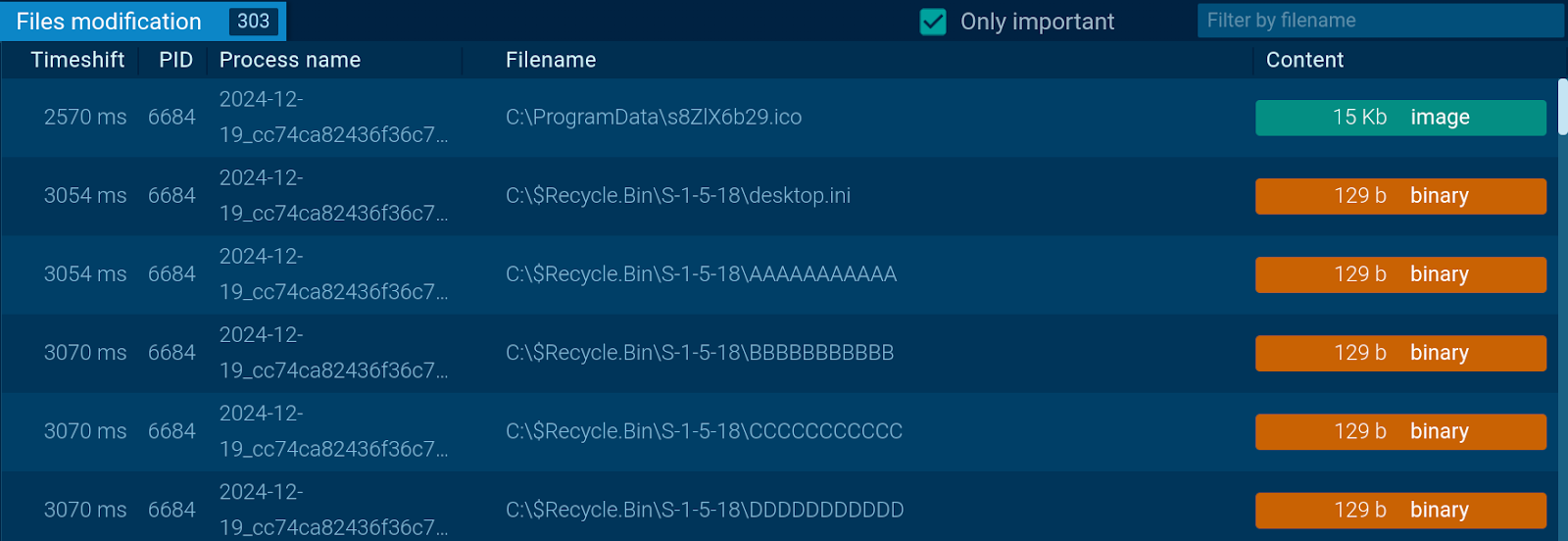This screenshot has height=541, width=1568.
Task: Open DDDDDDDDDDD file binary content badge
Action: click(x=1400, y=510)
